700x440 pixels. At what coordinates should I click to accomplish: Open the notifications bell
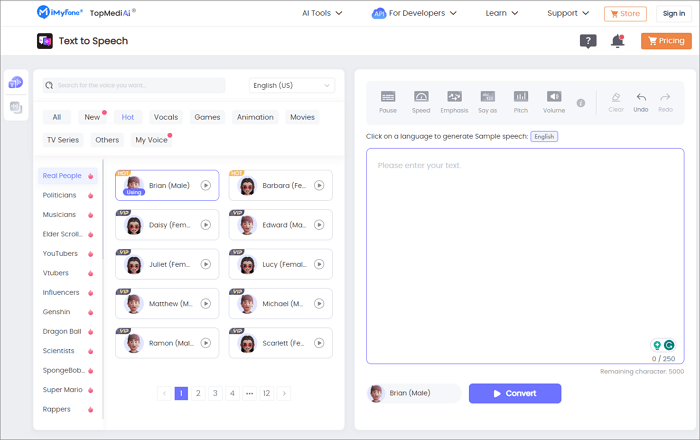point(617,41)
